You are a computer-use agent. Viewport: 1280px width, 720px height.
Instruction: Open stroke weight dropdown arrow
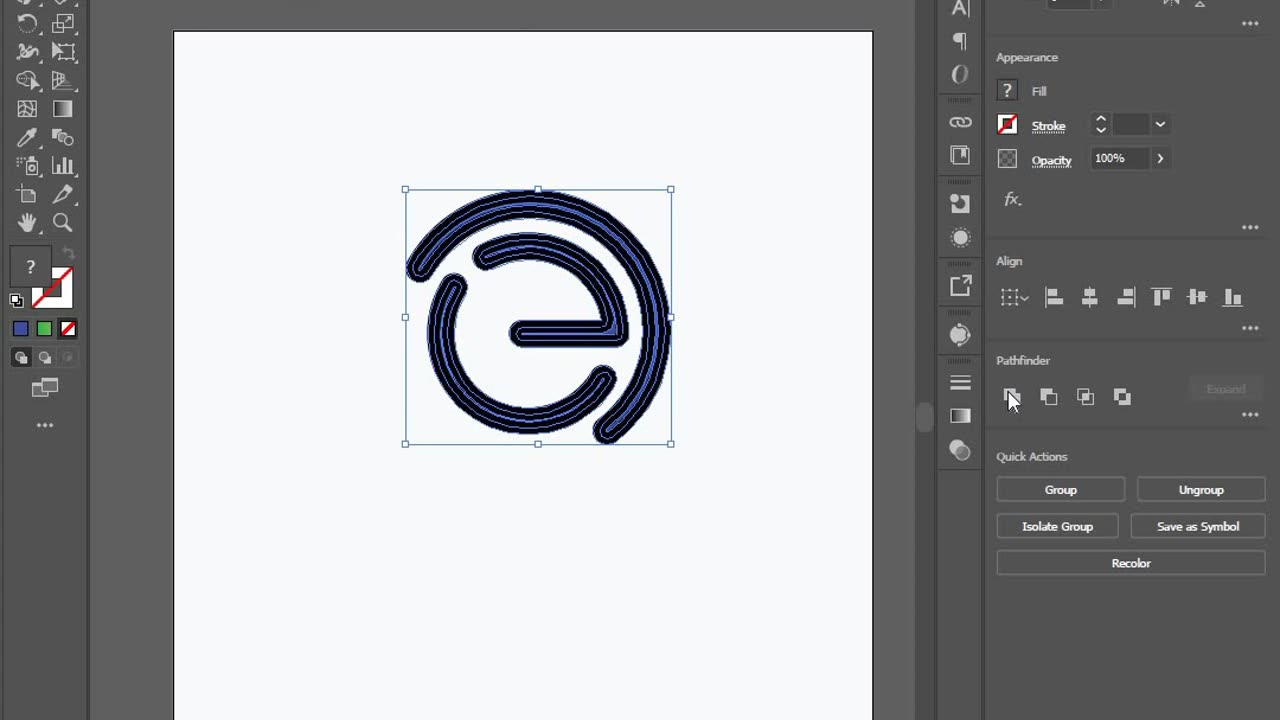[x=1160, y=124]
